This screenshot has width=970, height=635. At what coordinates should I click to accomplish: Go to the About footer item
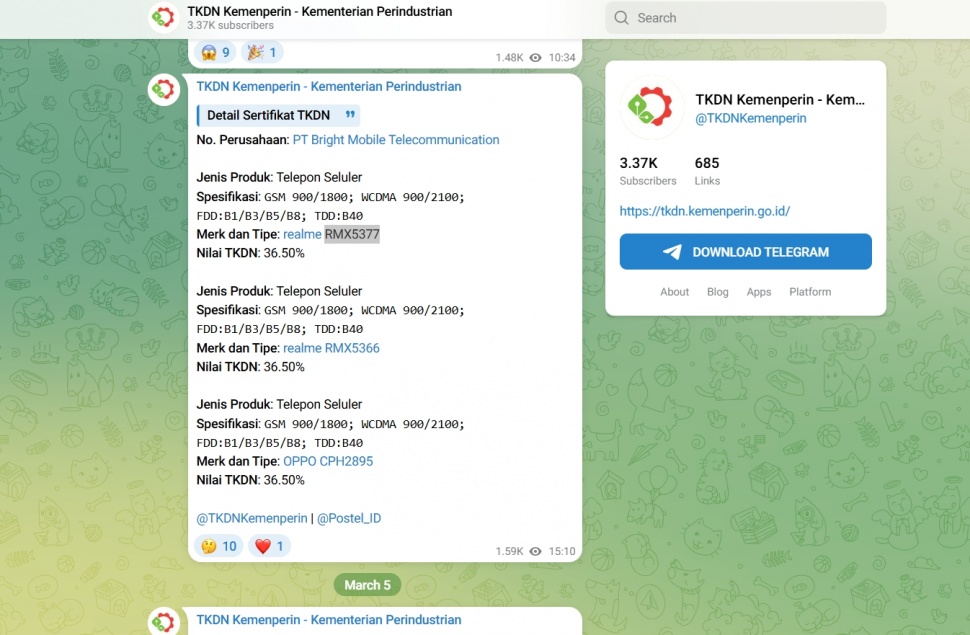pos(674,292)
